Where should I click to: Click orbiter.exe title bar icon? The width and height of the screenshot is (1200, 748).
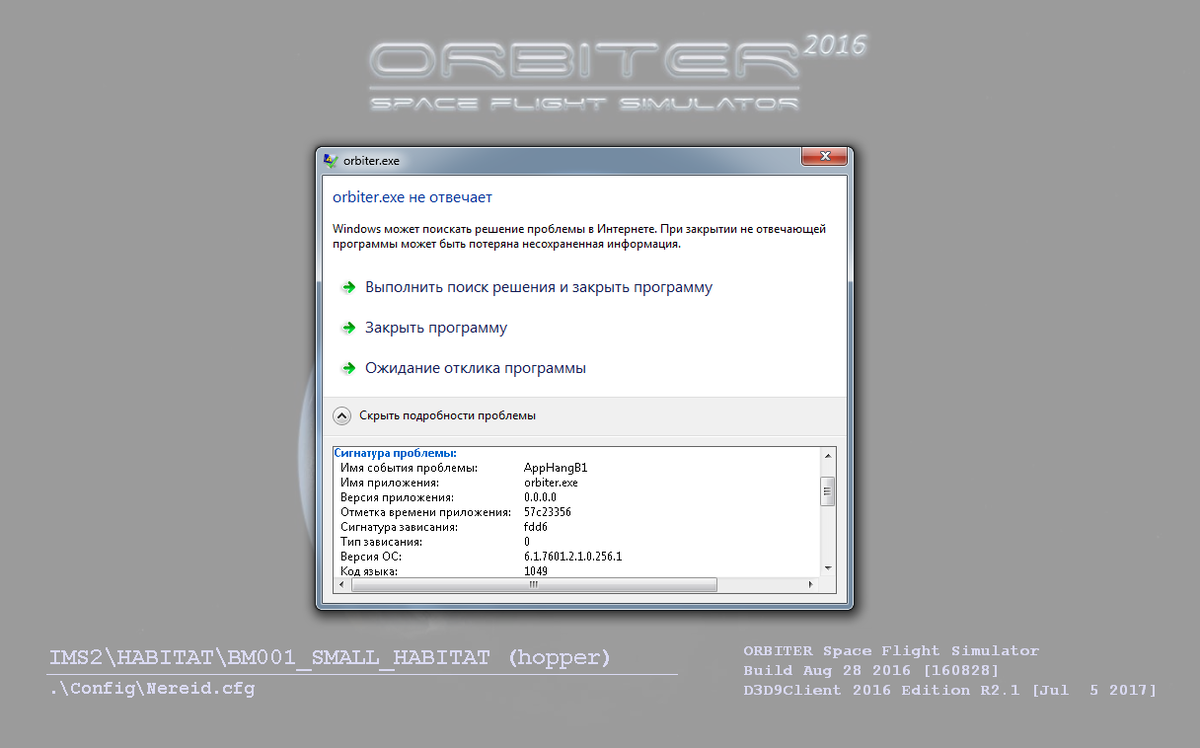(x=331, y=160)
